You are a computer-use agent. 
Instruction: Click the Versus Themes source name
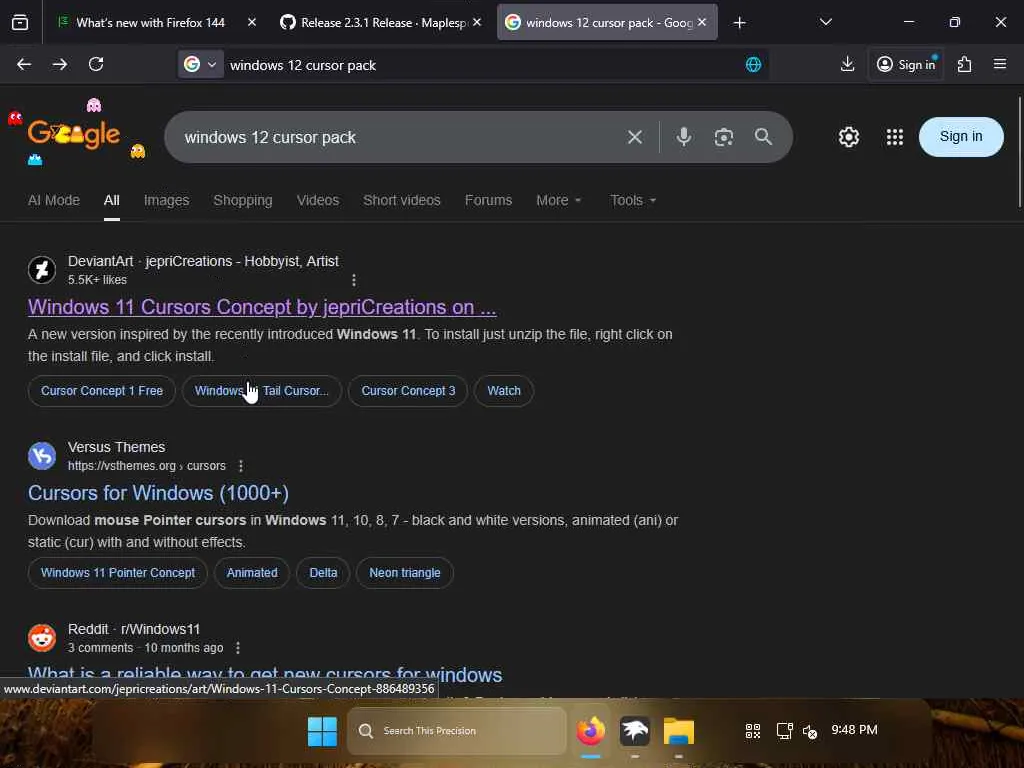[116, 447]
